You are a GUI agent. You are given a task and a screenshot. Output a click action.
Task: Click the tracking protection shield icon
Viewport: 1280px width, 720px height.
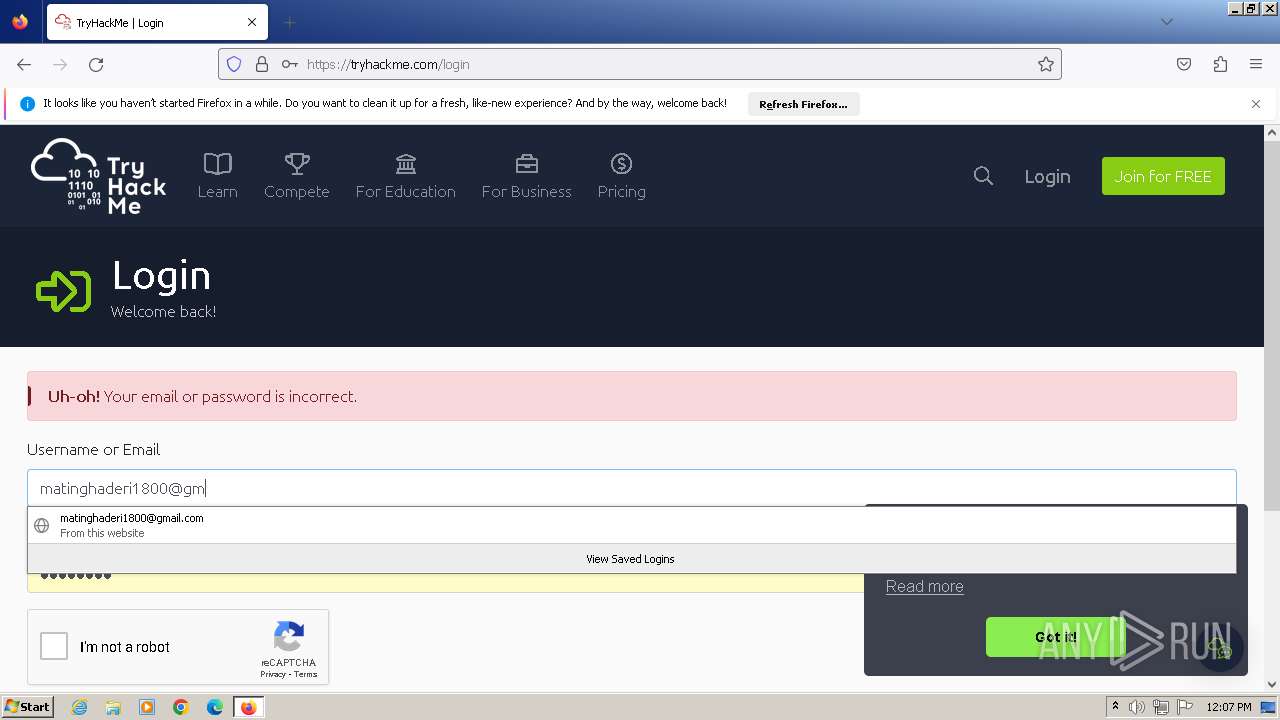(234, 64)
